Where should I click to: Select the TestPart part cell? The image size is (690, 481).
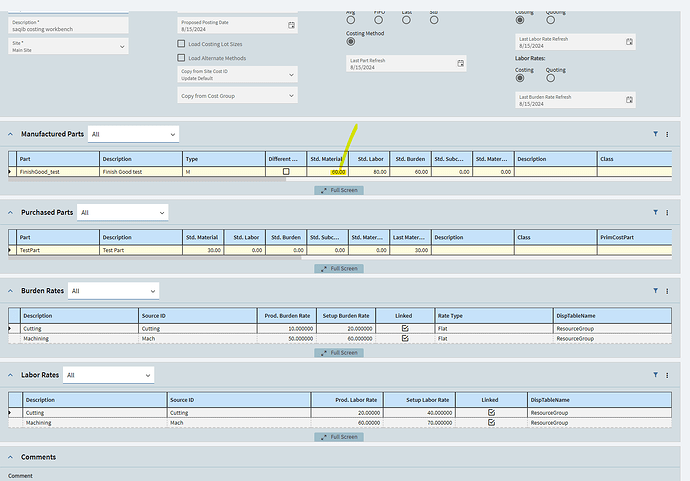tap(58, 250)
